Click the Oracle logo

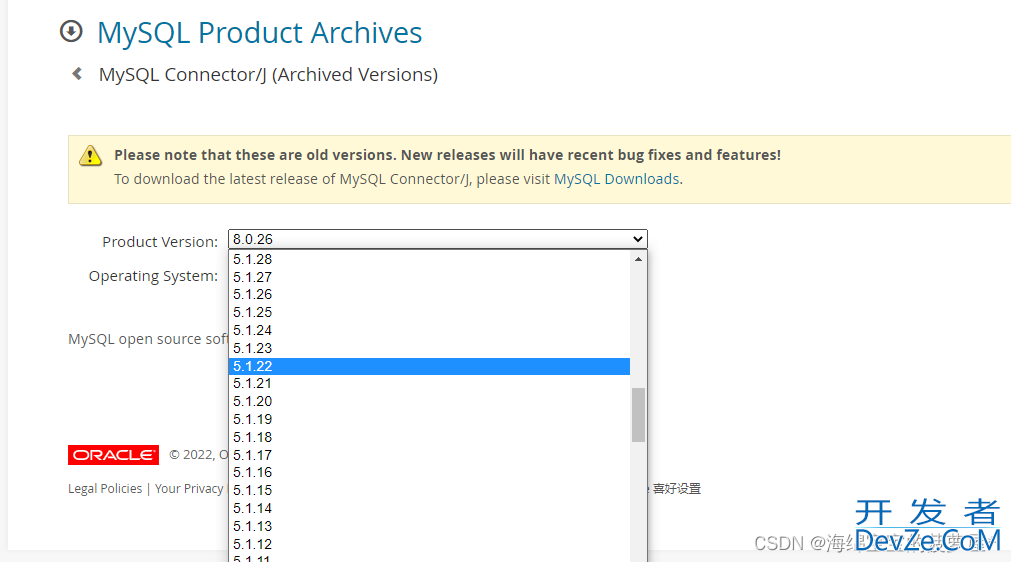pos(113,455)
